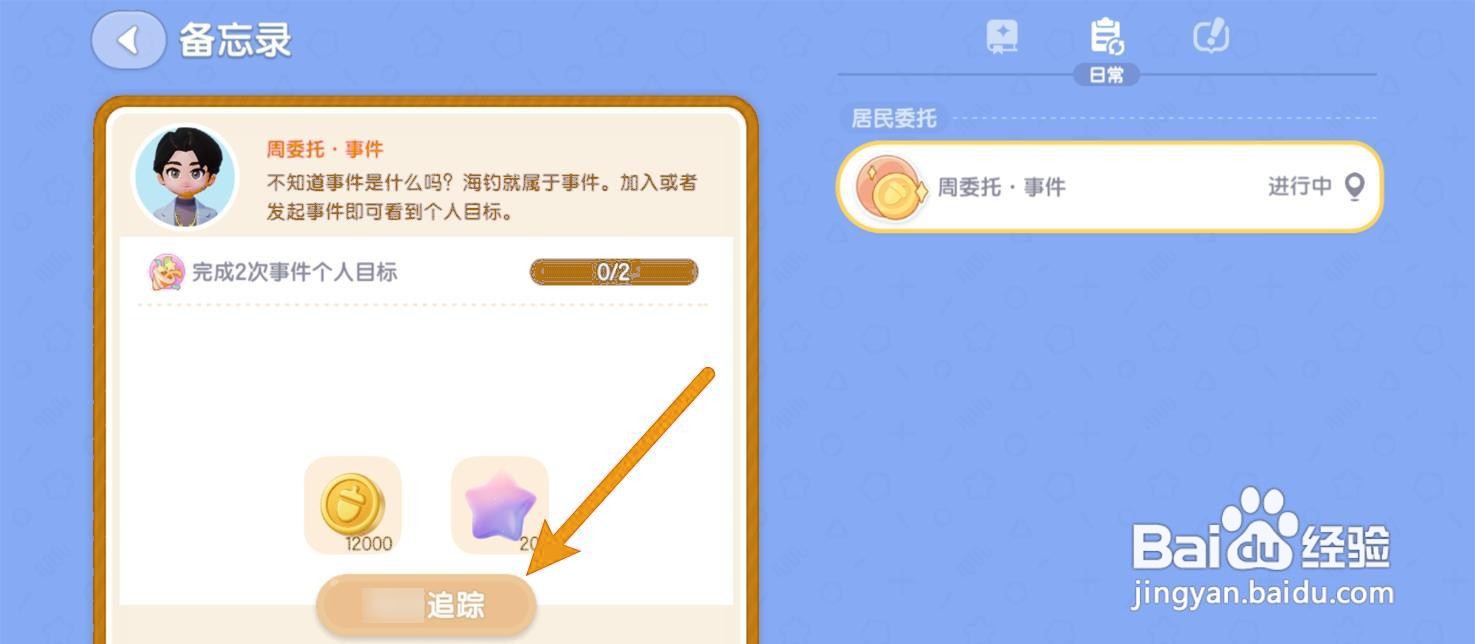Click the 居民委托 section header
The width and height of the screenshot is (1475, 644).
click(x=894, y=118)
